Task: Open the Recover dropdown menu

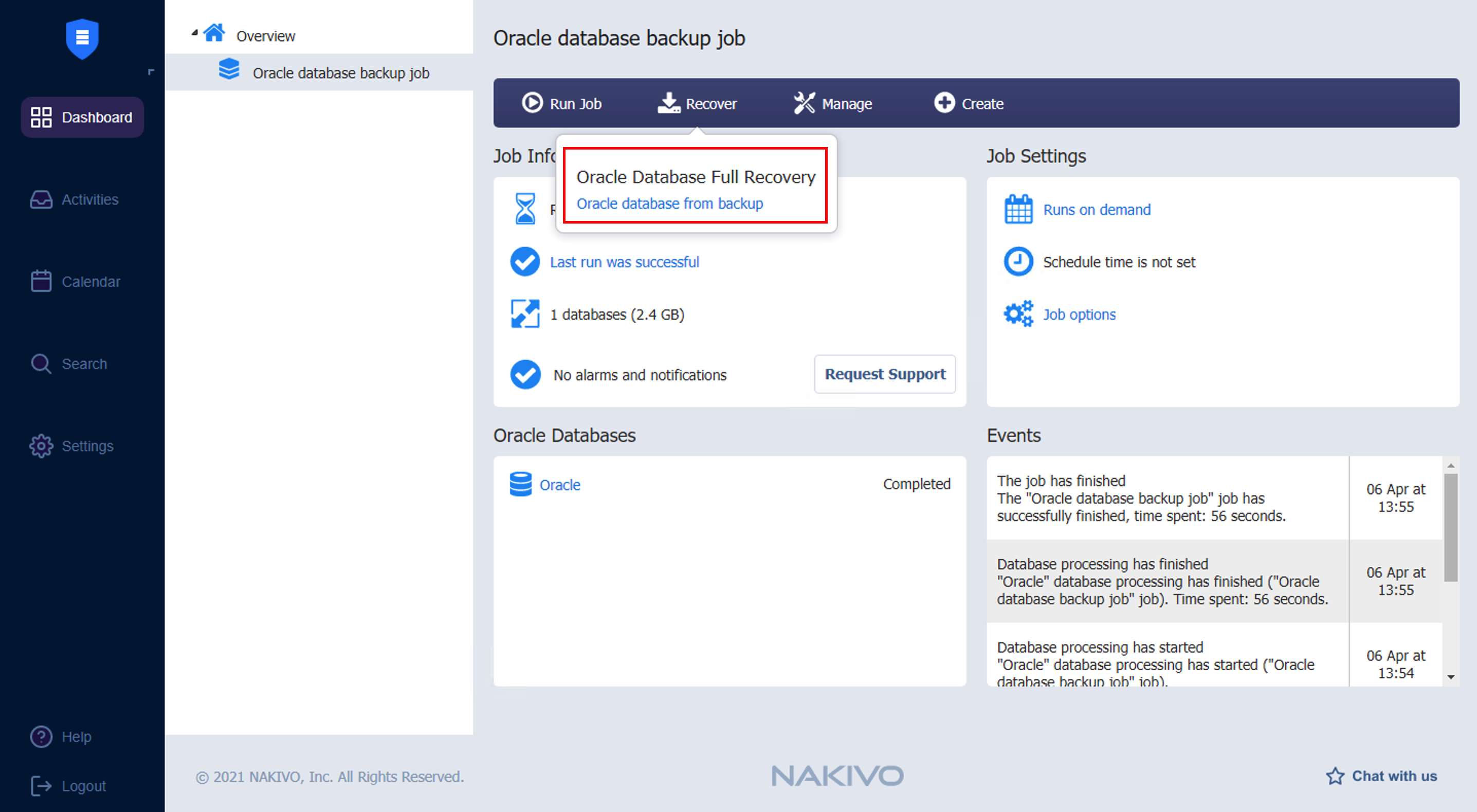Action: pos(697,103)
